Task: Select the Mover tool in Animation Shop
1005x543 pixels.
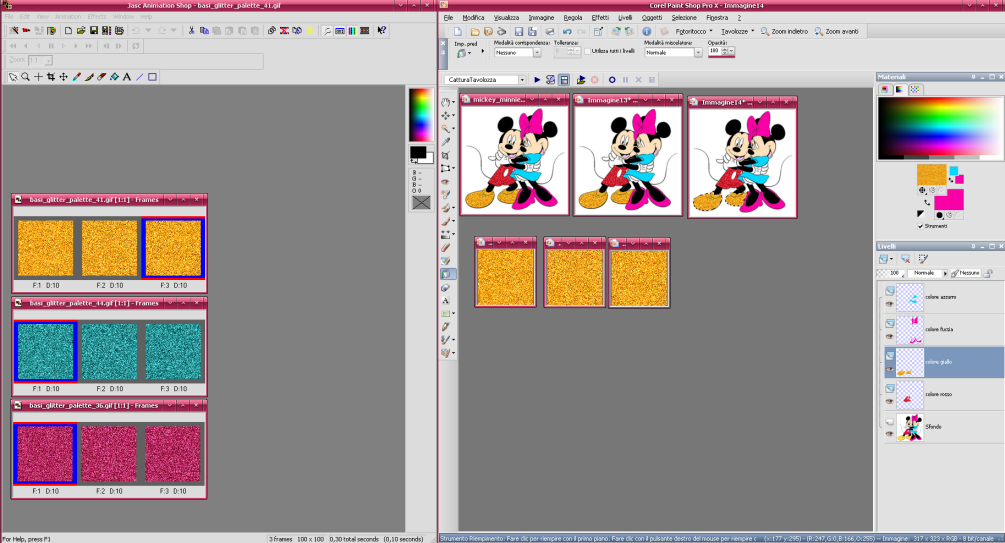Action: (63, 77)
